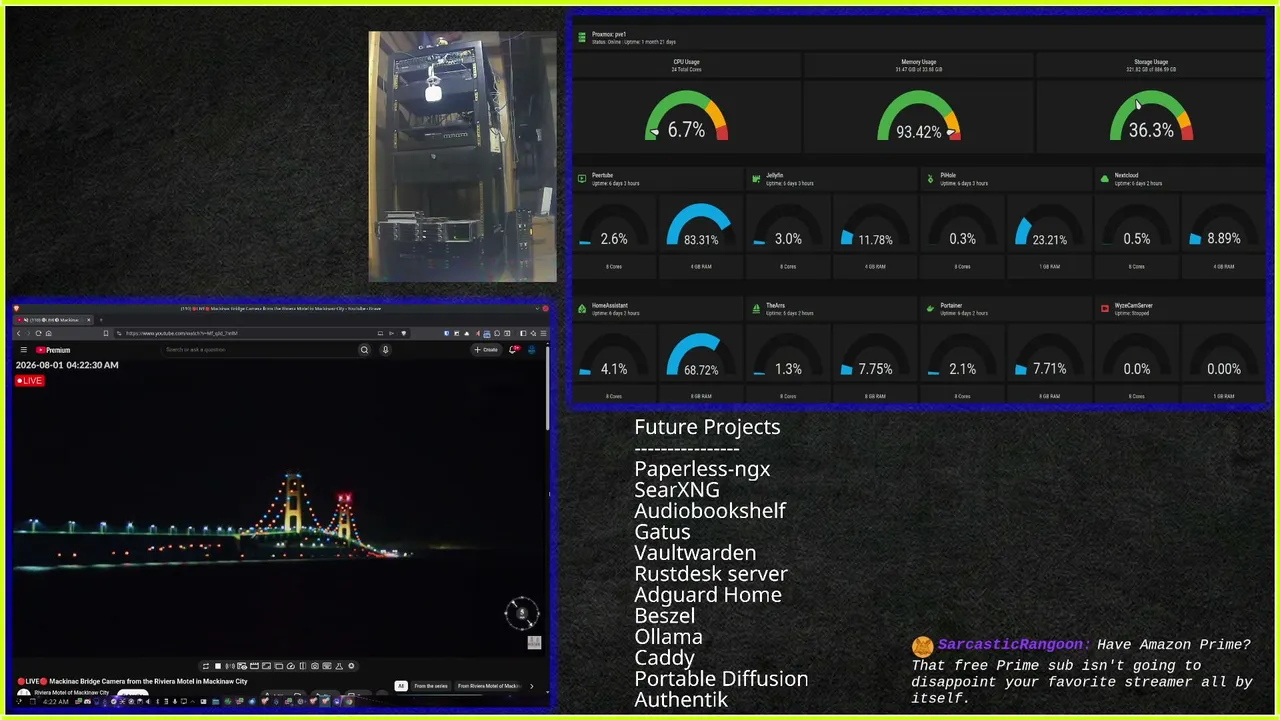This screenshot has height=720, width=1280.
Task: Click the Jellyfin RAM 11.78% gauge
Action: coord(875,226)
